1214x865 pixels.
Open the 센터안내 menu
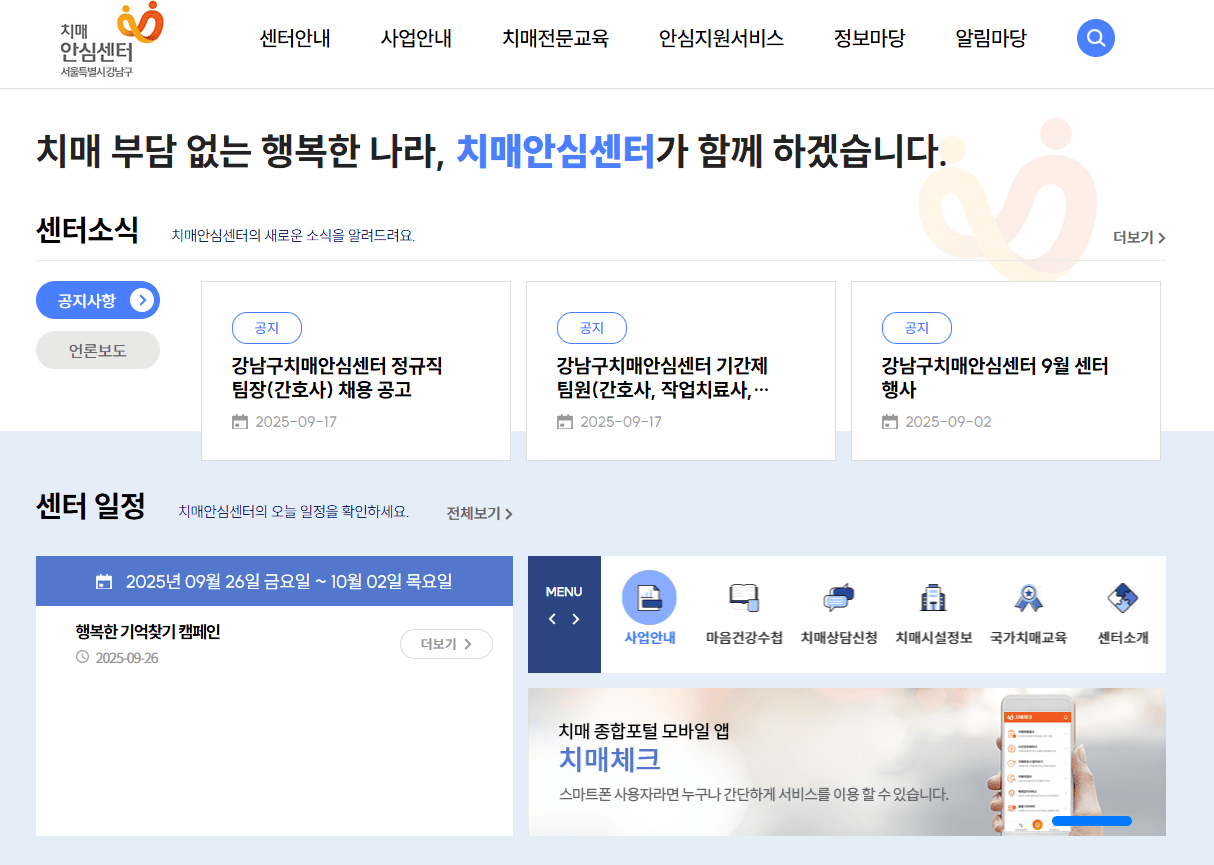click(x=294, y=38)
